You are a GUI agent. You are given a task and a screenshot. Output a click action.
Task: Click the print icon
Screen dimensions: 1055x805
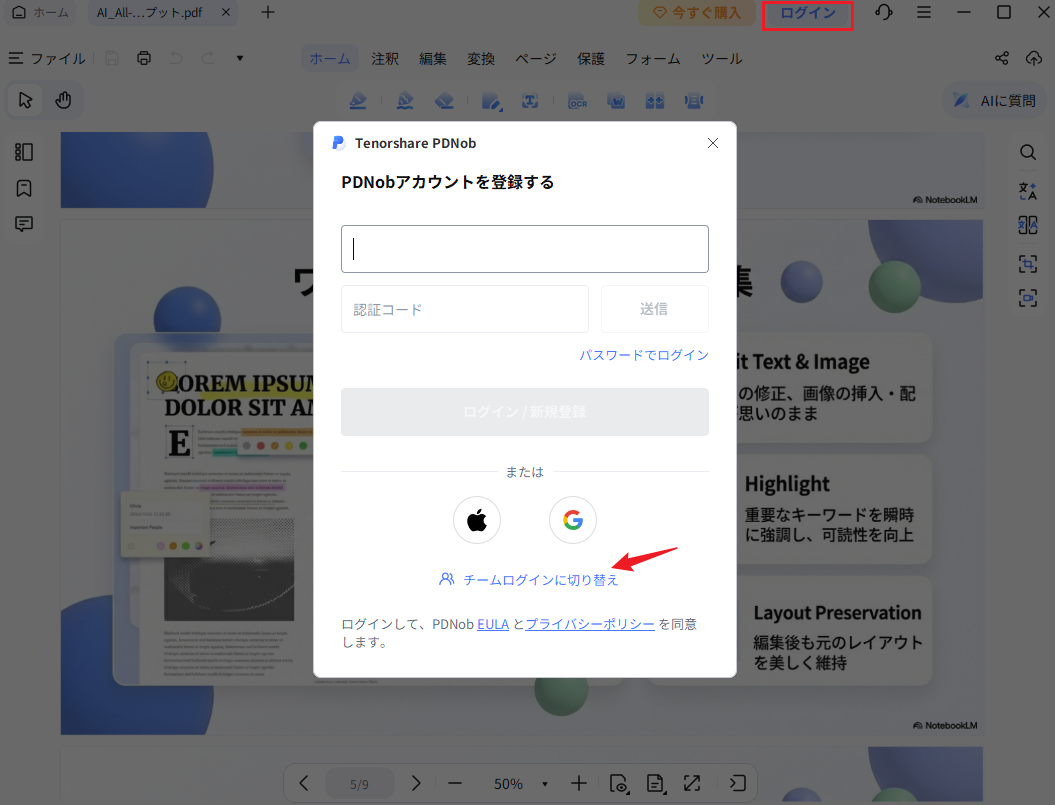click(x=144, y=59)
